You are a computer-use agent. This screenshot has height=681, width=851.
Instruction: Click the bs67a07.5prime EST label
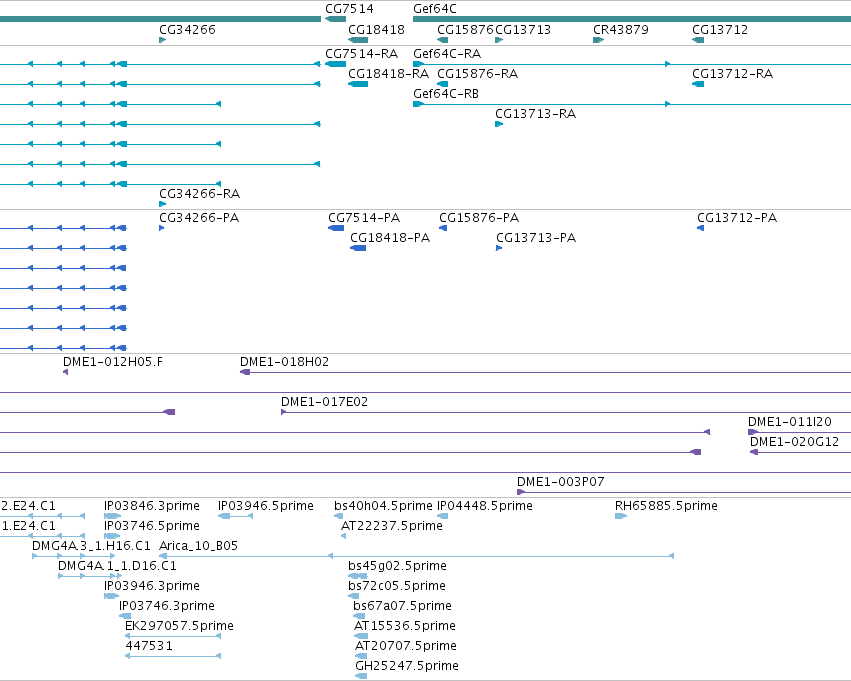(x=402, y=606)
